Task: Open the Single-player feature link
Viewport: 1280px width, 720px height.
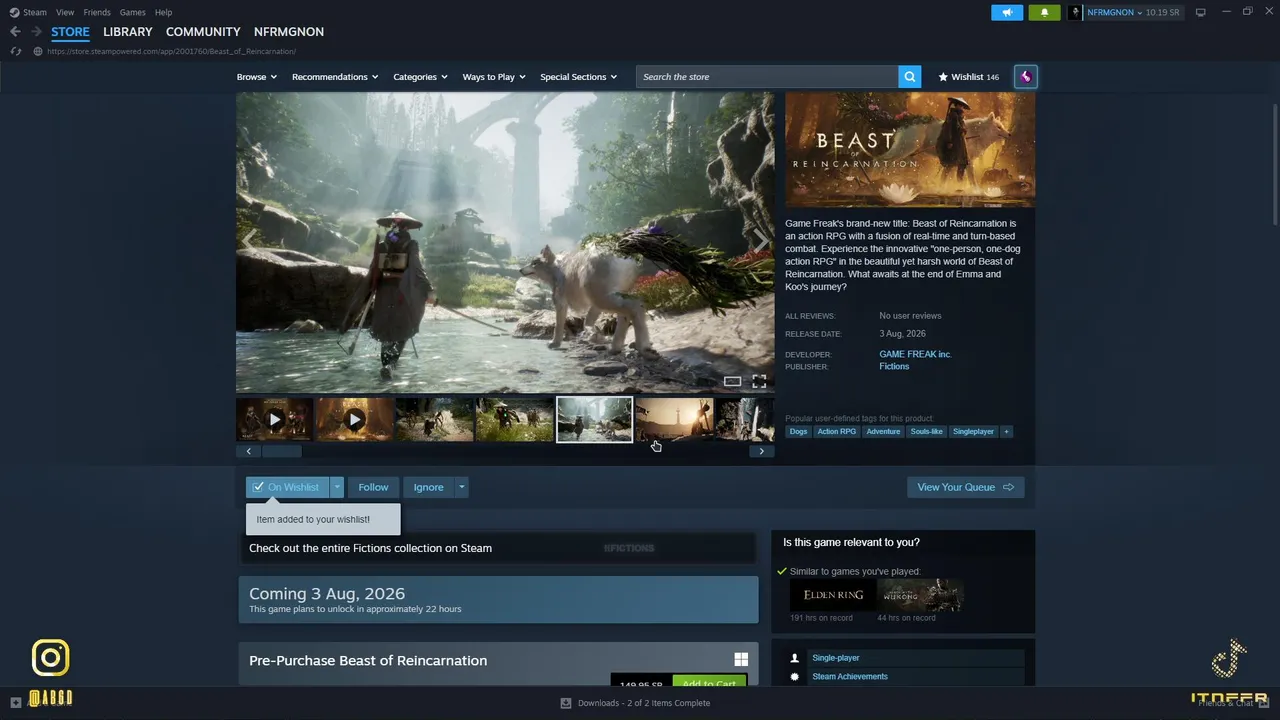Action: pyautogui.click(x=836, y=658)
